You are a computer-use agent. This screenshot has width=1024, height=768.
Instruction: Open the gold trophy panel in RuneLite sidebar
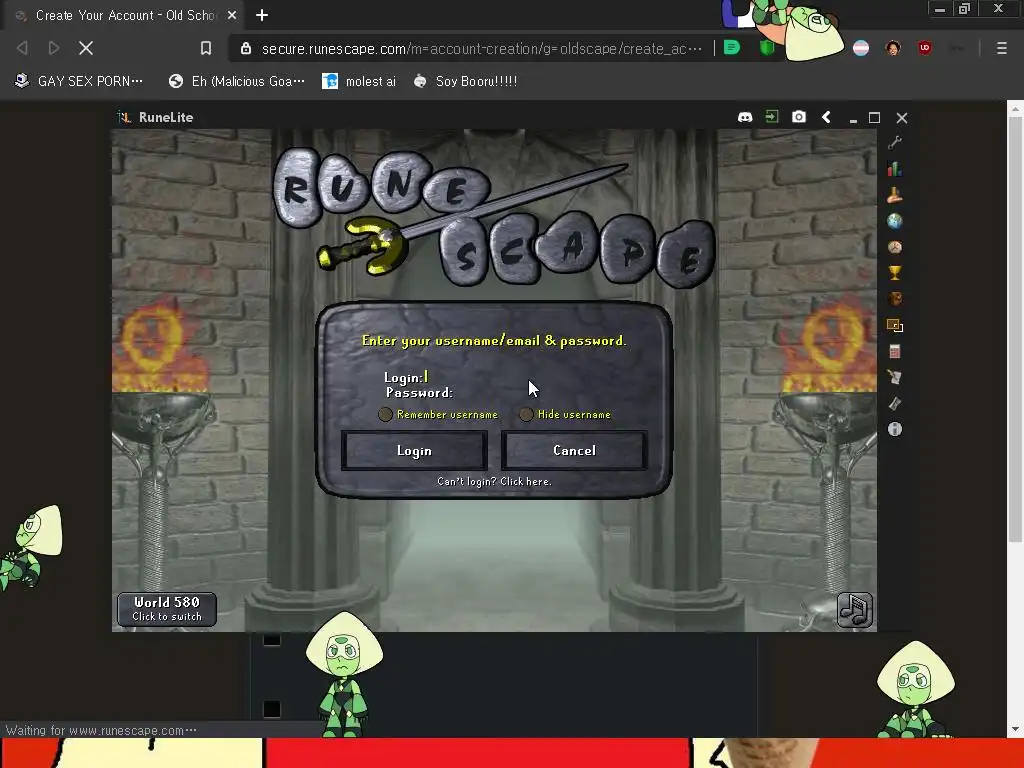(895, 273)
